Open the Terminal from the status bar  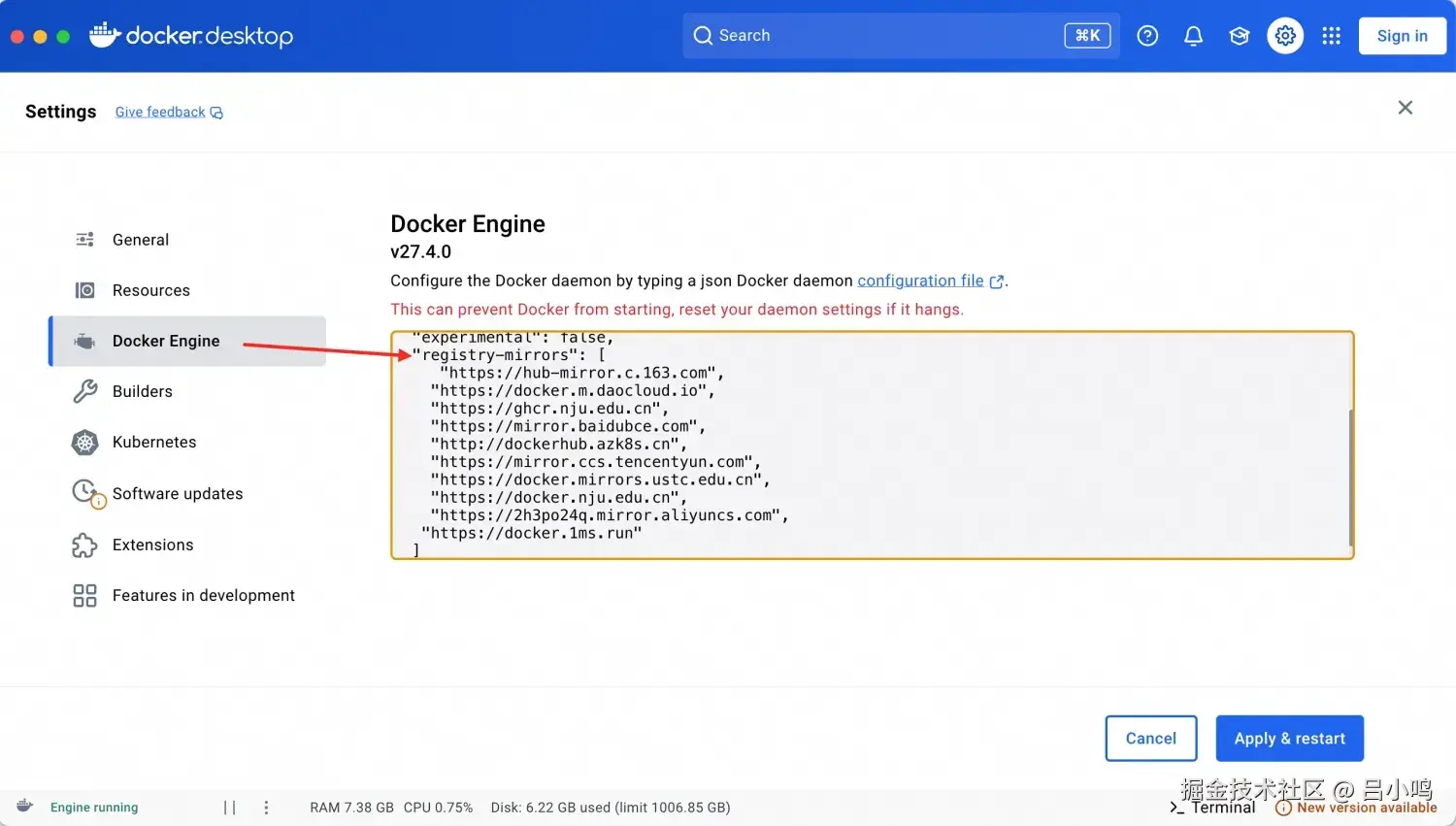point(1212,808)
